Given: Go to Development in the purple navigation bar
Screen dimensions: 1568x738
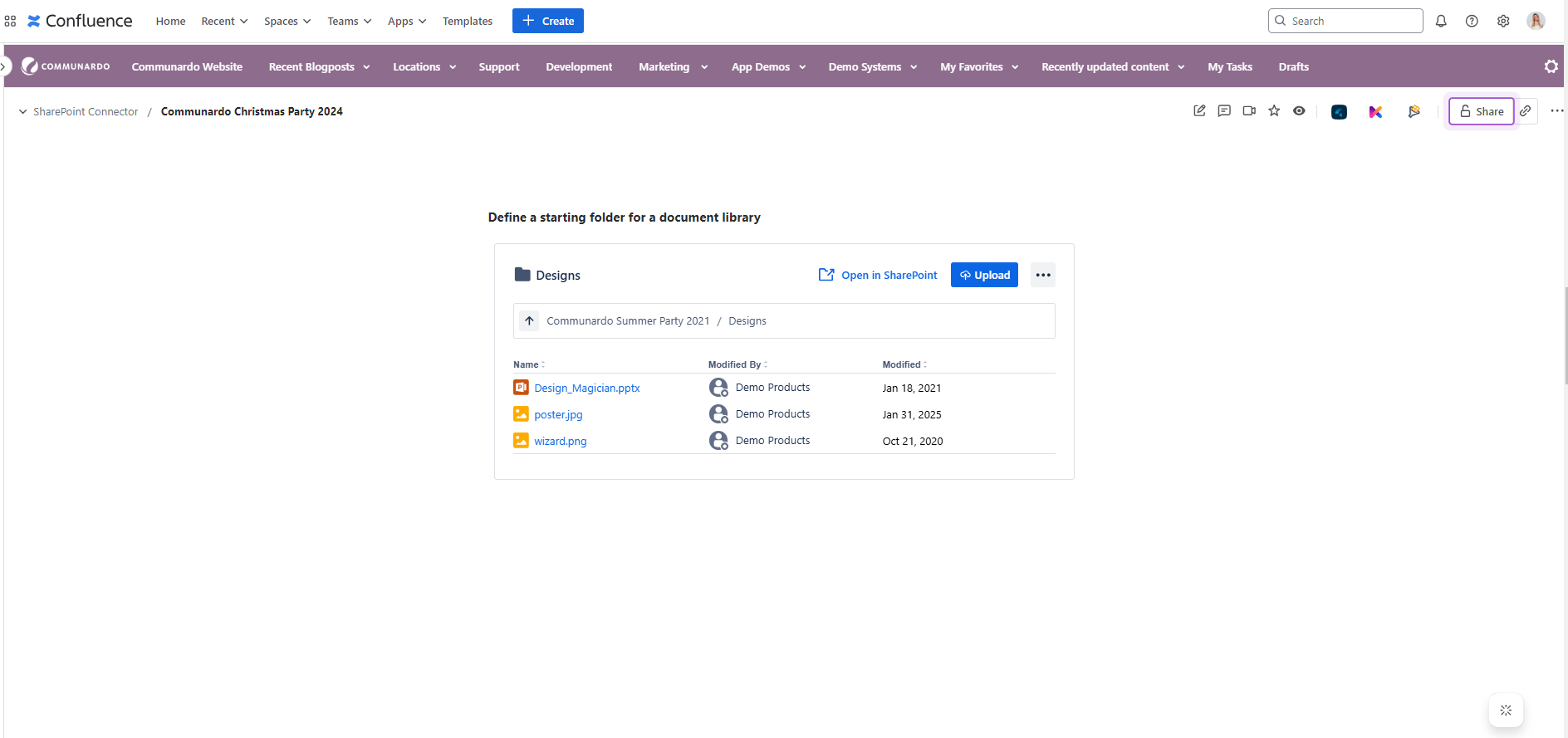Looking at the screenshot, I should click(579, 67).
